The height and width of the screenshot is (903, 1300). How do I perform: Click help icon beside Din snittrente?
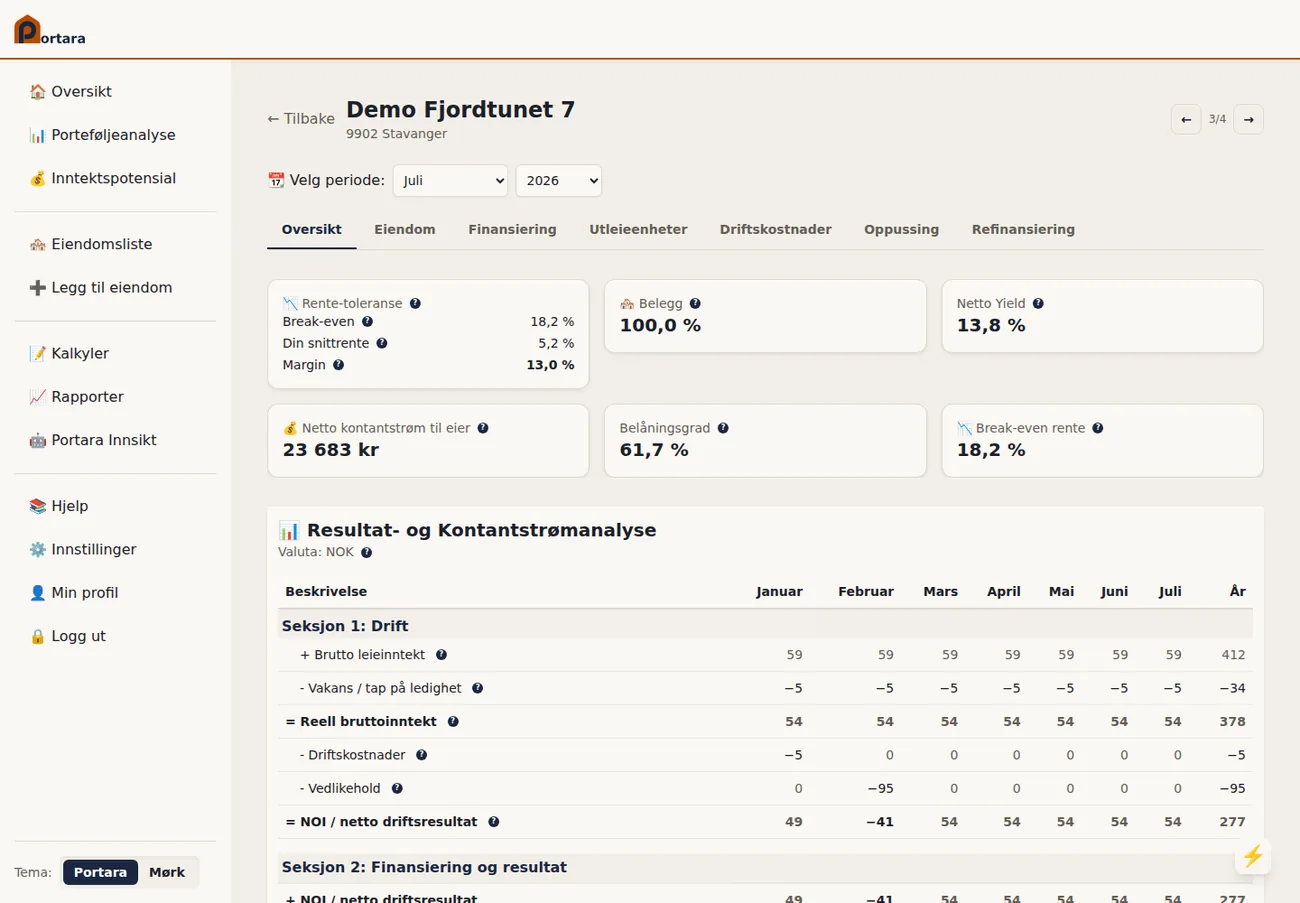click(x=381, y=343)
